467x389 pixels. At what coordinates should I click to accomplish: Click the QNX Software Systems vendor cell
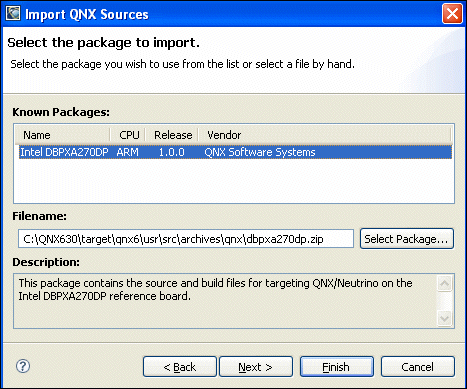pos(260,152)
